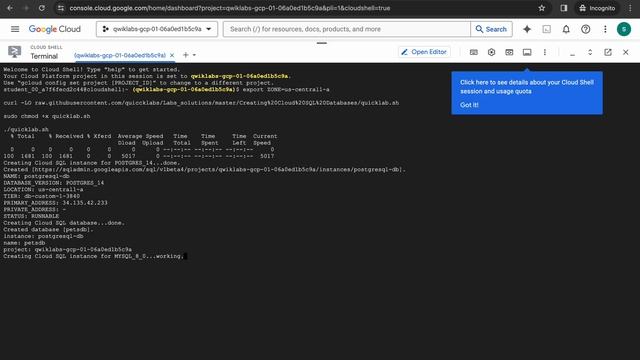Click the URL address bar
640x360 pixels.
(230, 8)
